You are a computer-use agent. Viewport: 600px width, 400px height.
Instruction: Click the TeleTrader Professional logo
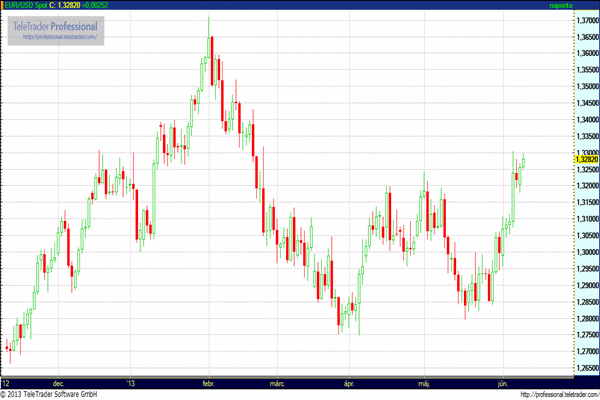[x=56, y=25]
